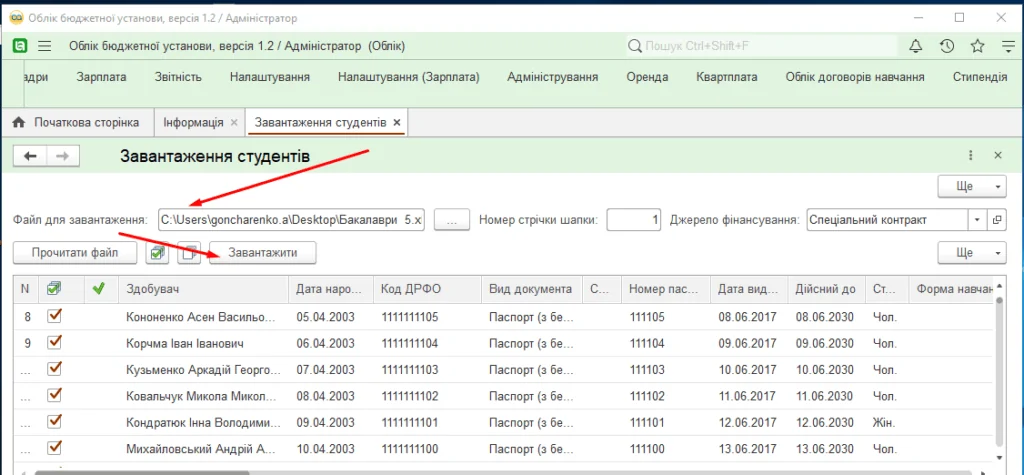Open the Зарплата menu section

pos(101,77)
